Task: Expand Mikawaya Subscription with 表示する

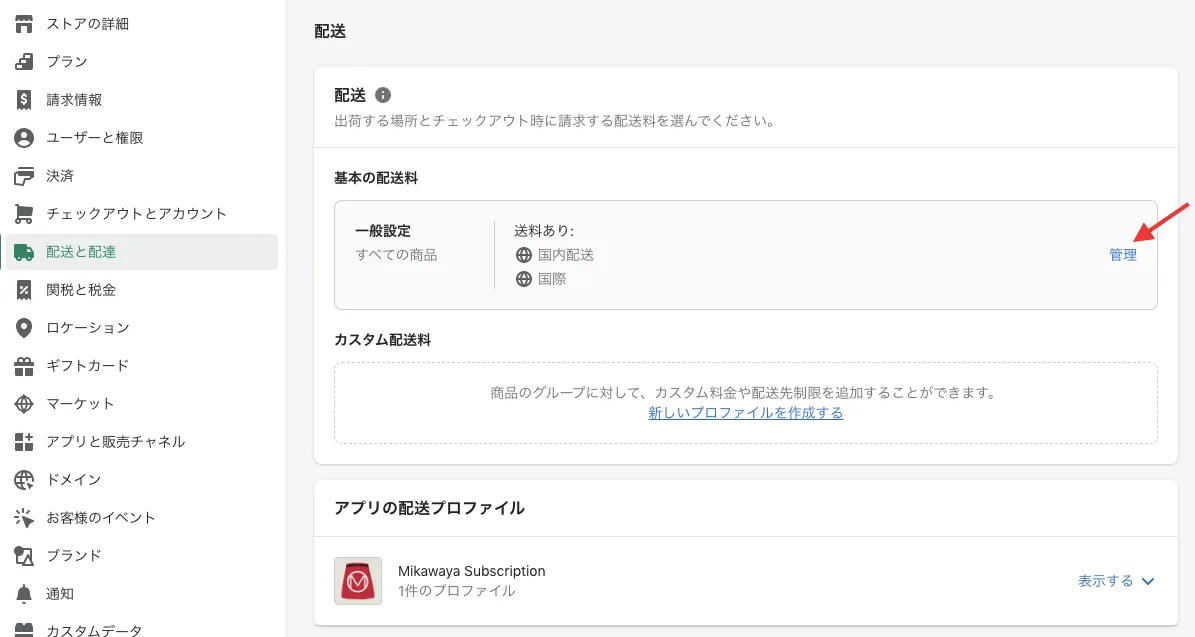Action: pos(1105,581)
